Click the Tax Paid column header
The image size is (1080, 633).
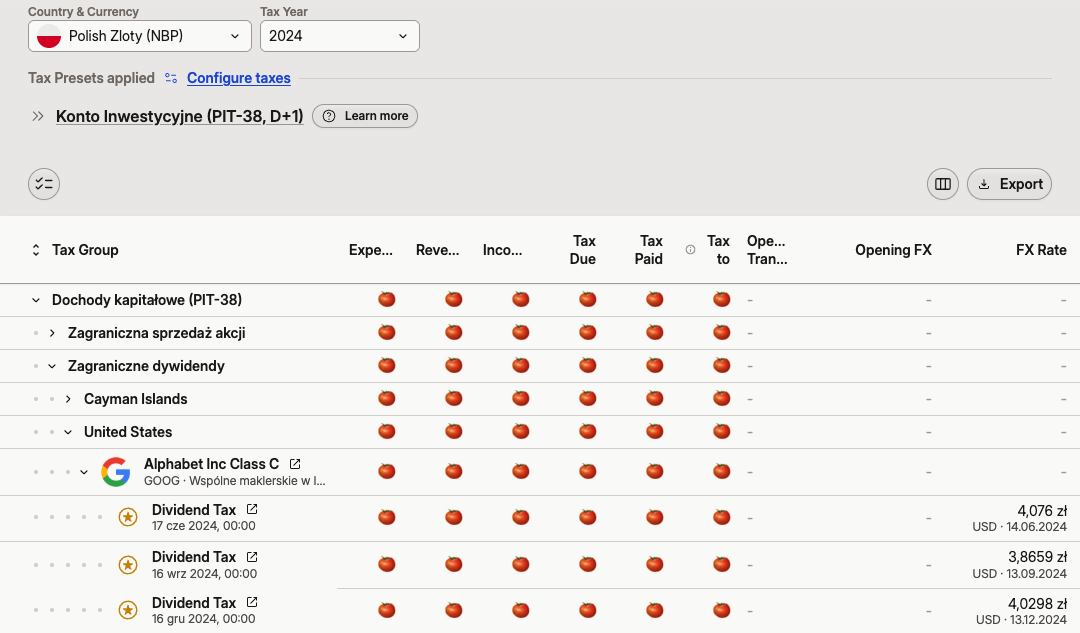click(x=649, y=250)
